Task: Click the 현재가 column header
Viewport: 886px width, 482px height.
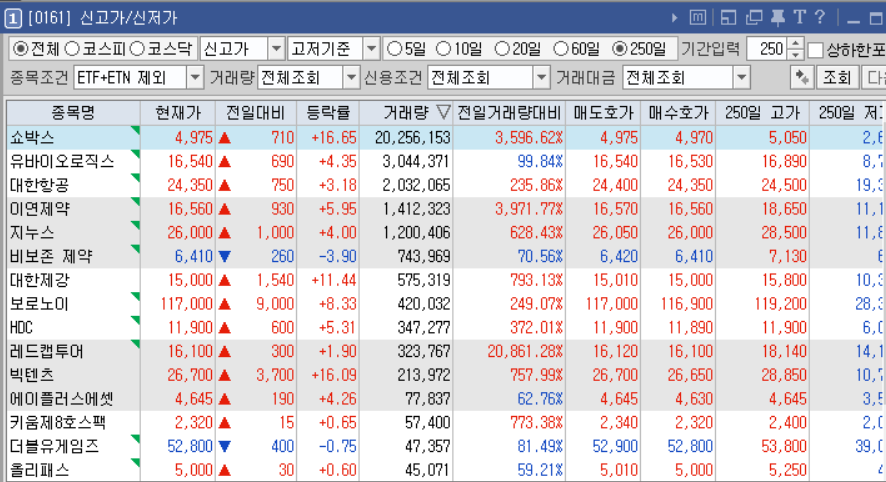Action: [178, 112]
